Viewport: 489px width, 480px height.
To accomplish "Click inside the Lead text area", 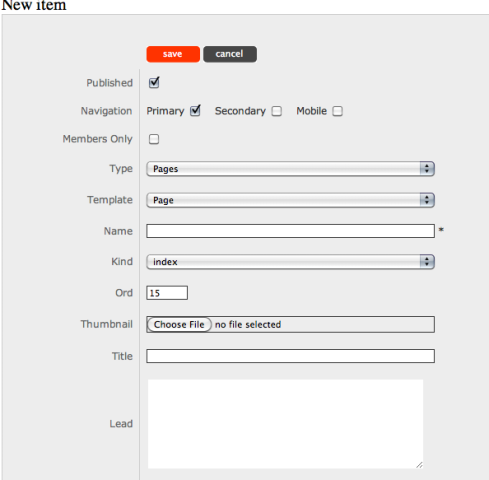I will click(x=285, y=424).
